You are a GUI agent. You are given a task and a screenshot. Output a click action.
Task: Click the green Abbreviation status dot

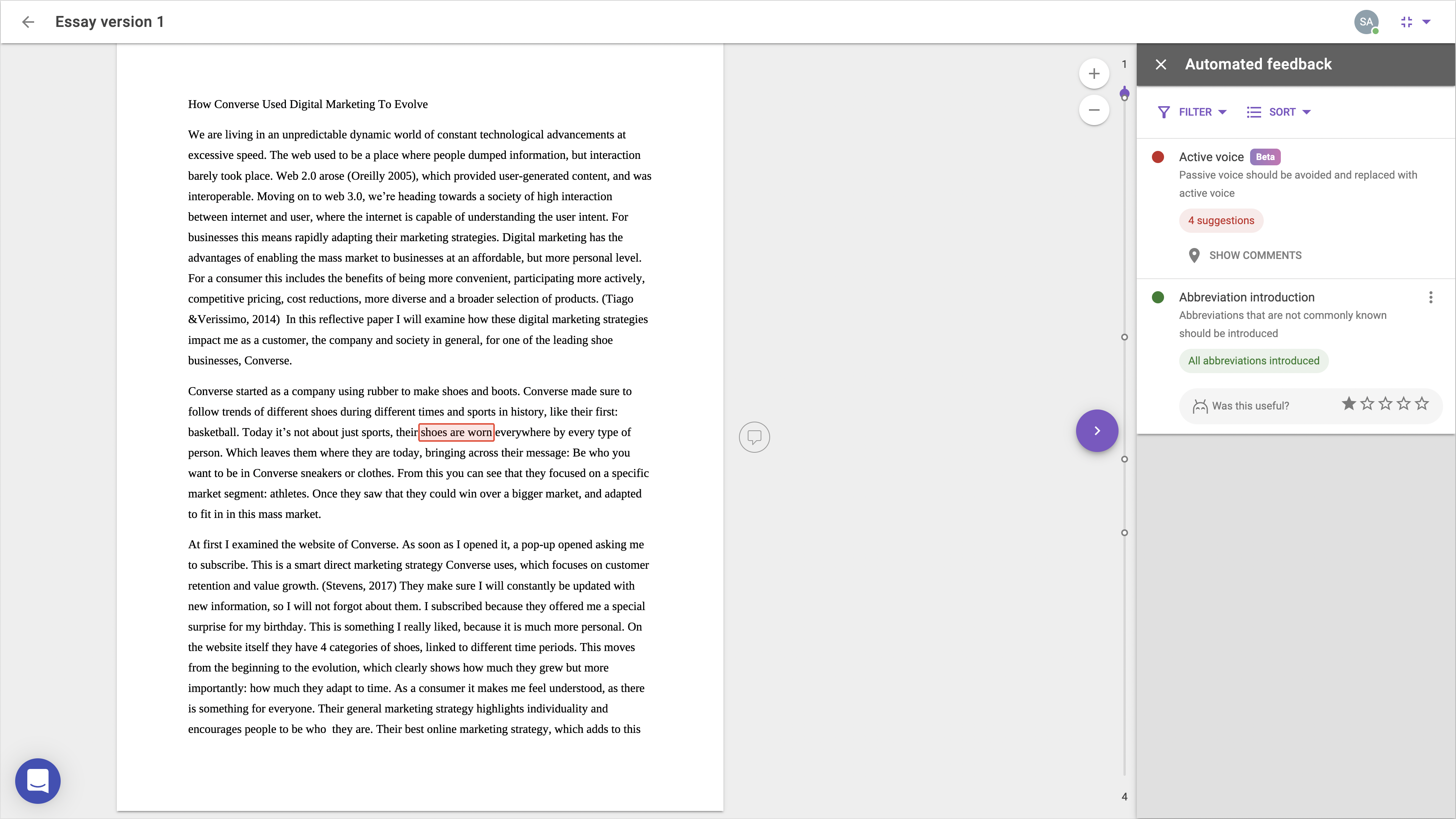[x=1158, y=297]
